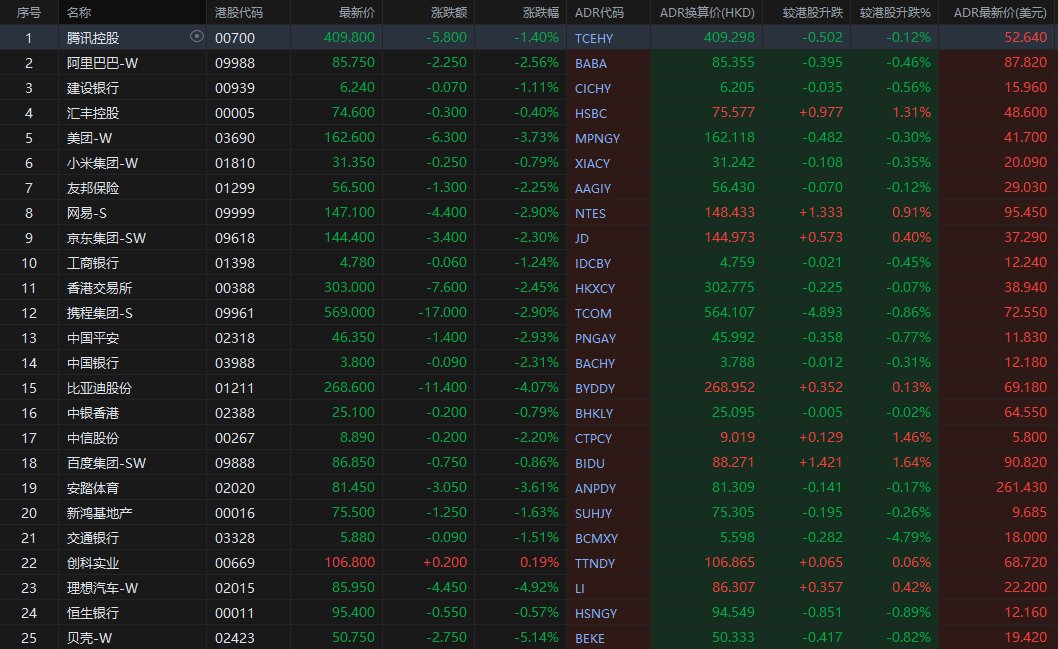
Task: Select the 网易-S stock name
Action: 86,213
